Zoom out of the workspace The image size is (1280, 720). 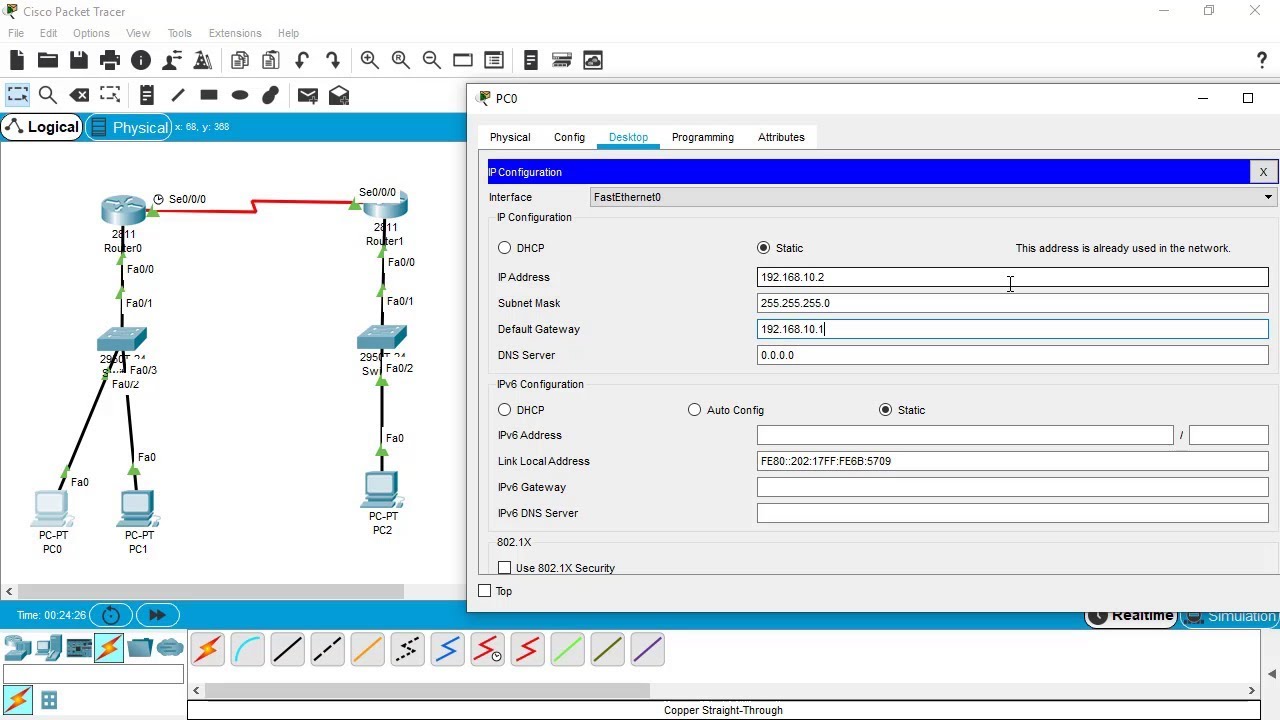(432, 60)
